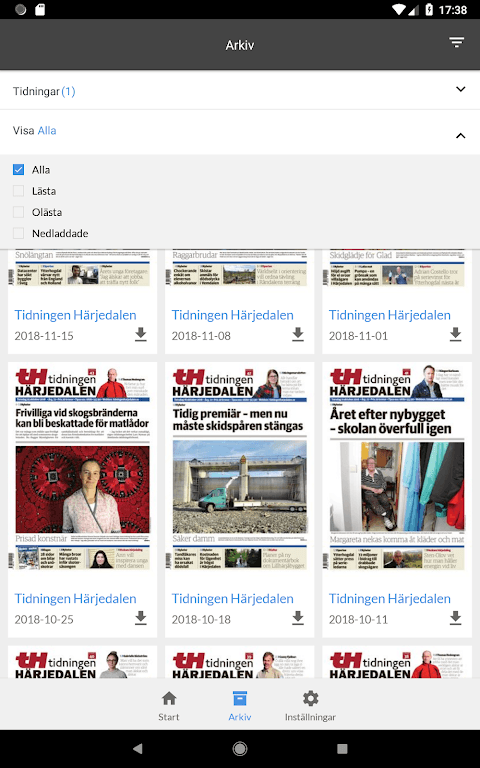
Task: Tap the Android back button
Action: pos(138,748)
